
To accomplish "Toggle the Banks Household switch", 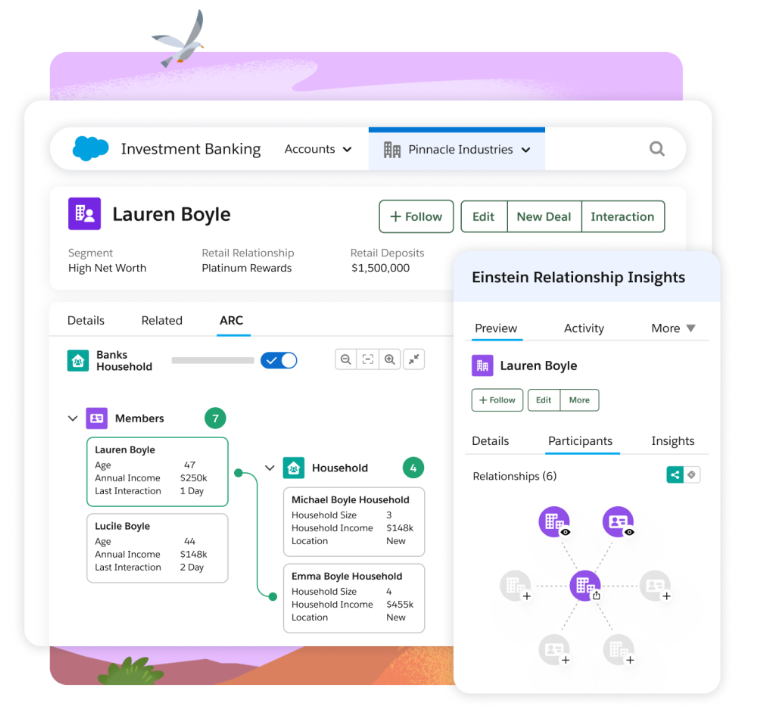I will tap(279, 360).
